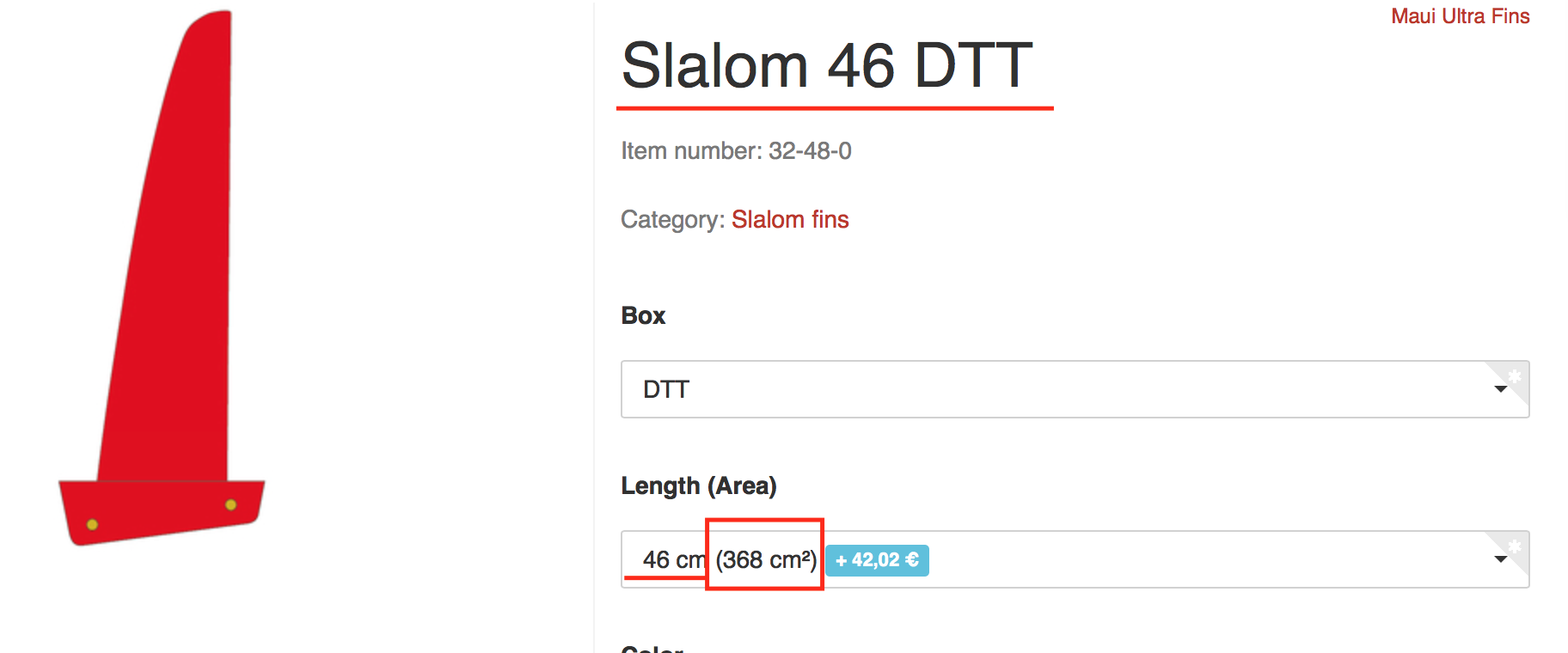Click the (368 cm²) area value

[x=765, y=560]
